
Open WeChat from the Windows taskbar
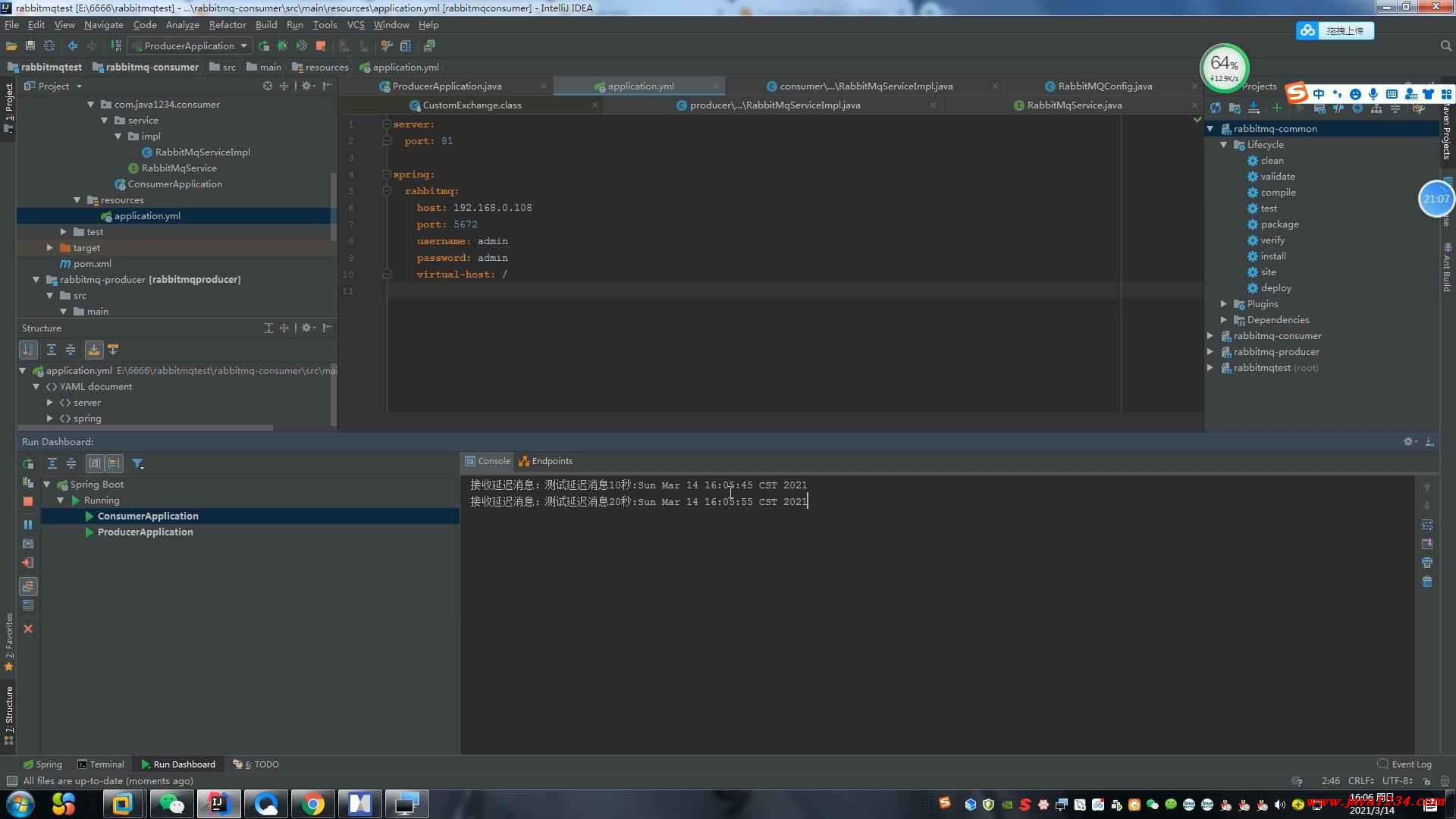(x=171, y=804)
